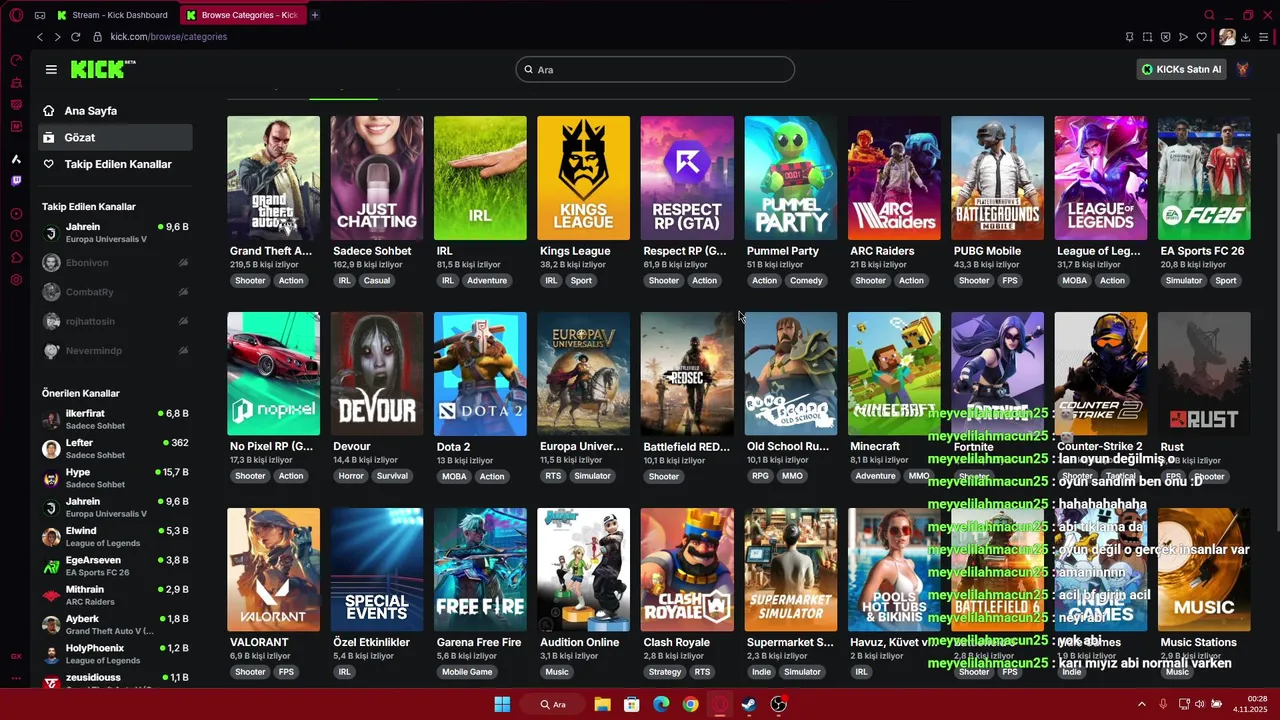1280x720 pixels.
Task: Click RTS tag under Europa Universalis
Action: pyautogui.click(x=553, y=476)
